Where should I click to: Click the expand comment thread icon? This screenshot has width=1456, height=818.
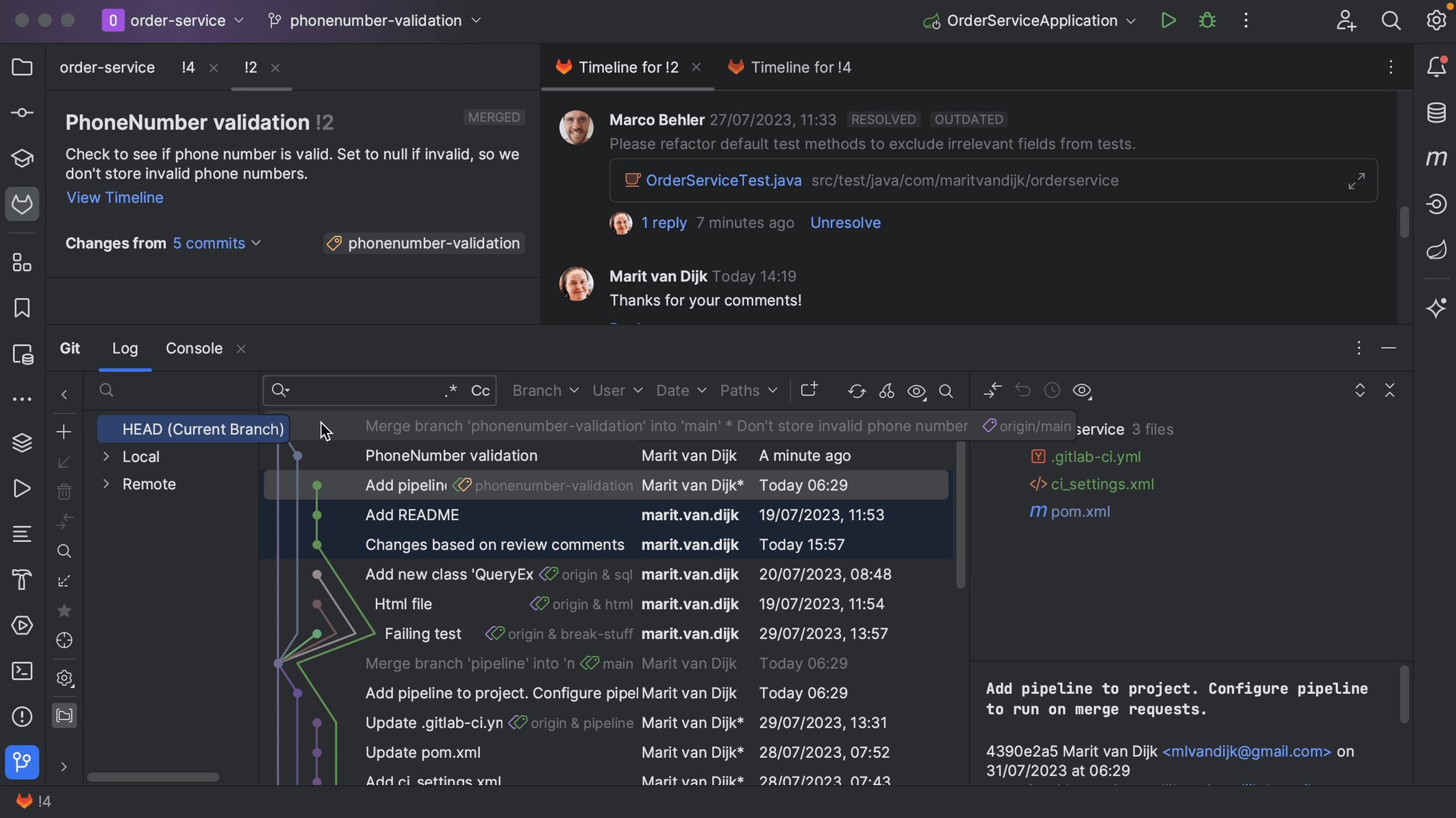[1357, 181]
